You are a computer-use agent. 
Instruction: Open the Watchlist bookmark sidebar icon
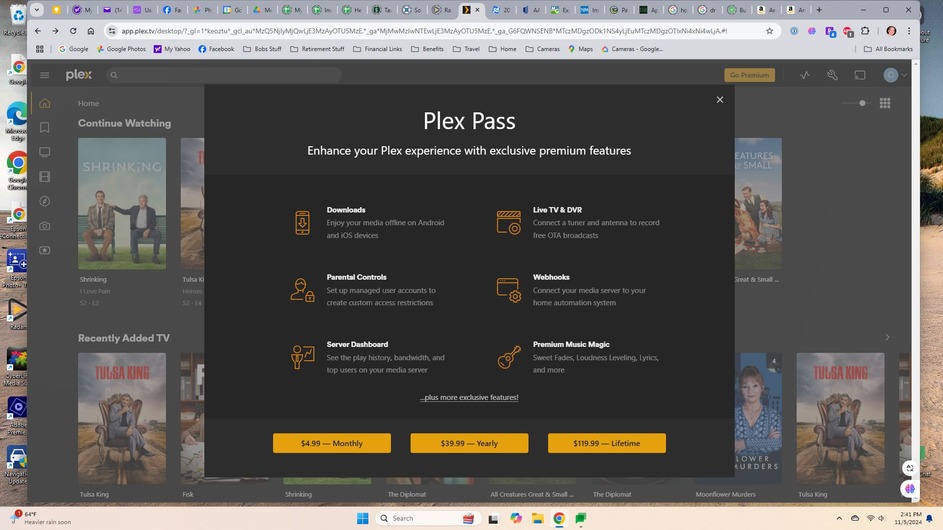[x=45, y=128]
